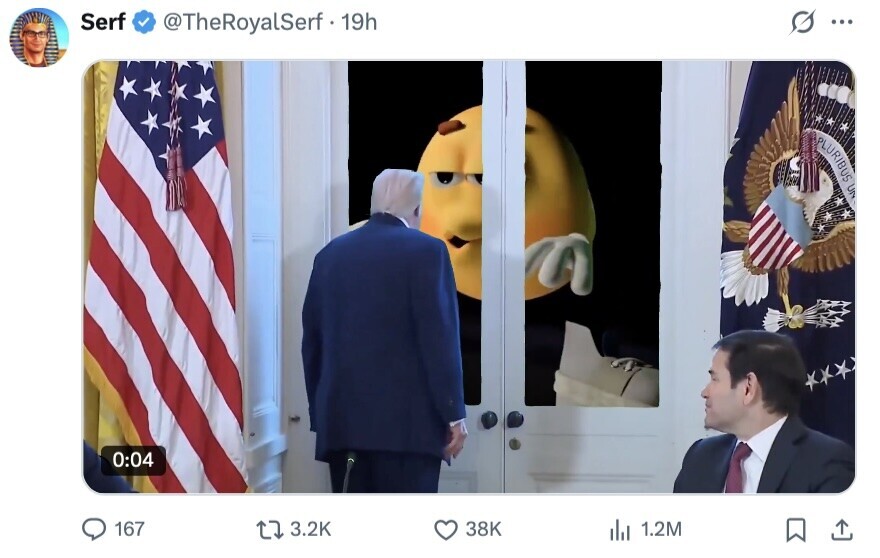Image resolution: width=880 pixels, height=558 pixels.
Task: Open the @TheRoyalSerf handle link
Action: [242, 22]
